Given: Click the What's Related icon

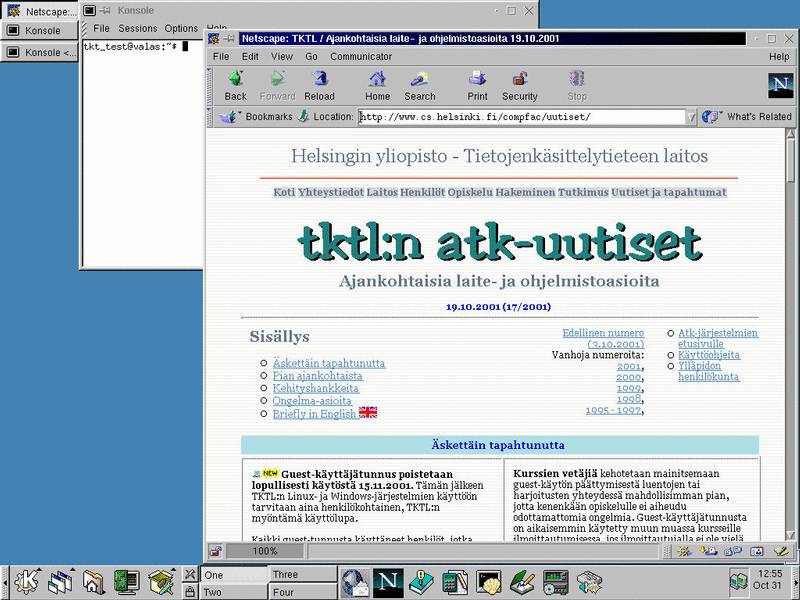Looking at the screenshot, I should pyautogui.click(x=710, y=116).
